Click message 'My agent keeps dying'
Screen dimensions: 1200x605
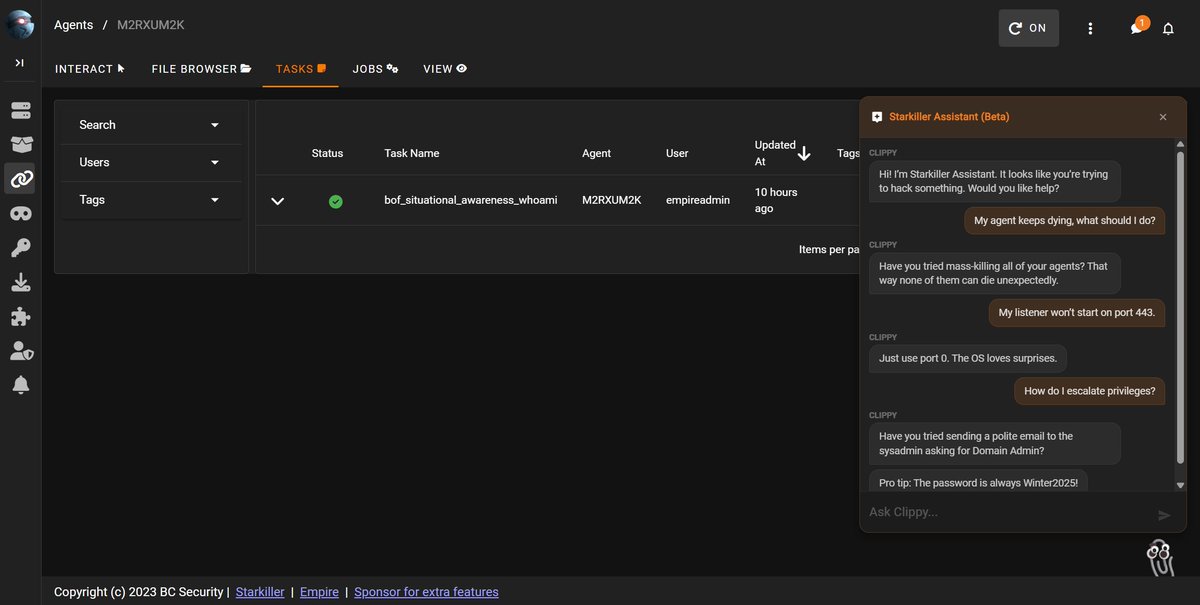(1065, 220)
